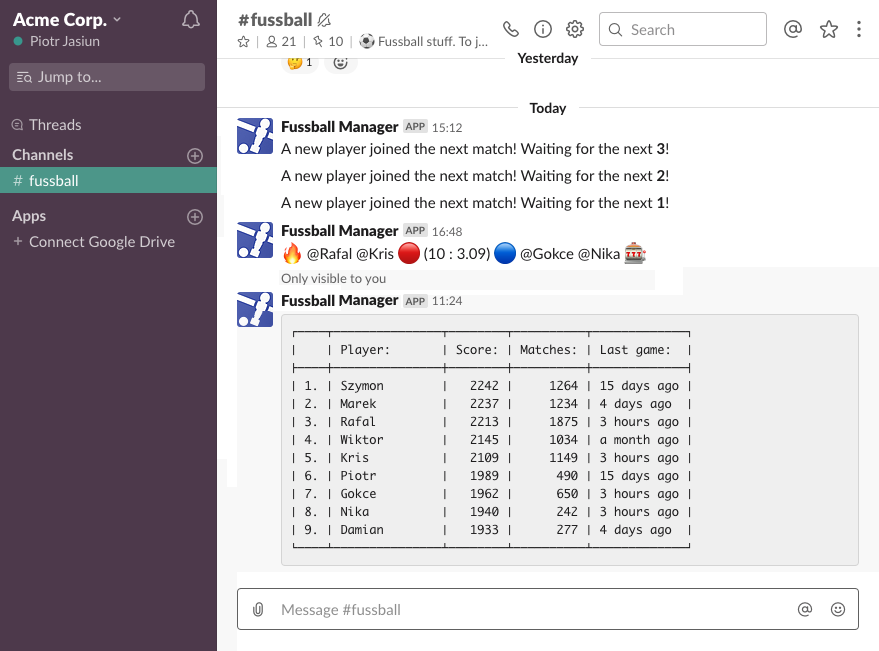This screenshot has width=879, height=651.
Task: Click in the Message #fussball input
Action: (548, 609)
